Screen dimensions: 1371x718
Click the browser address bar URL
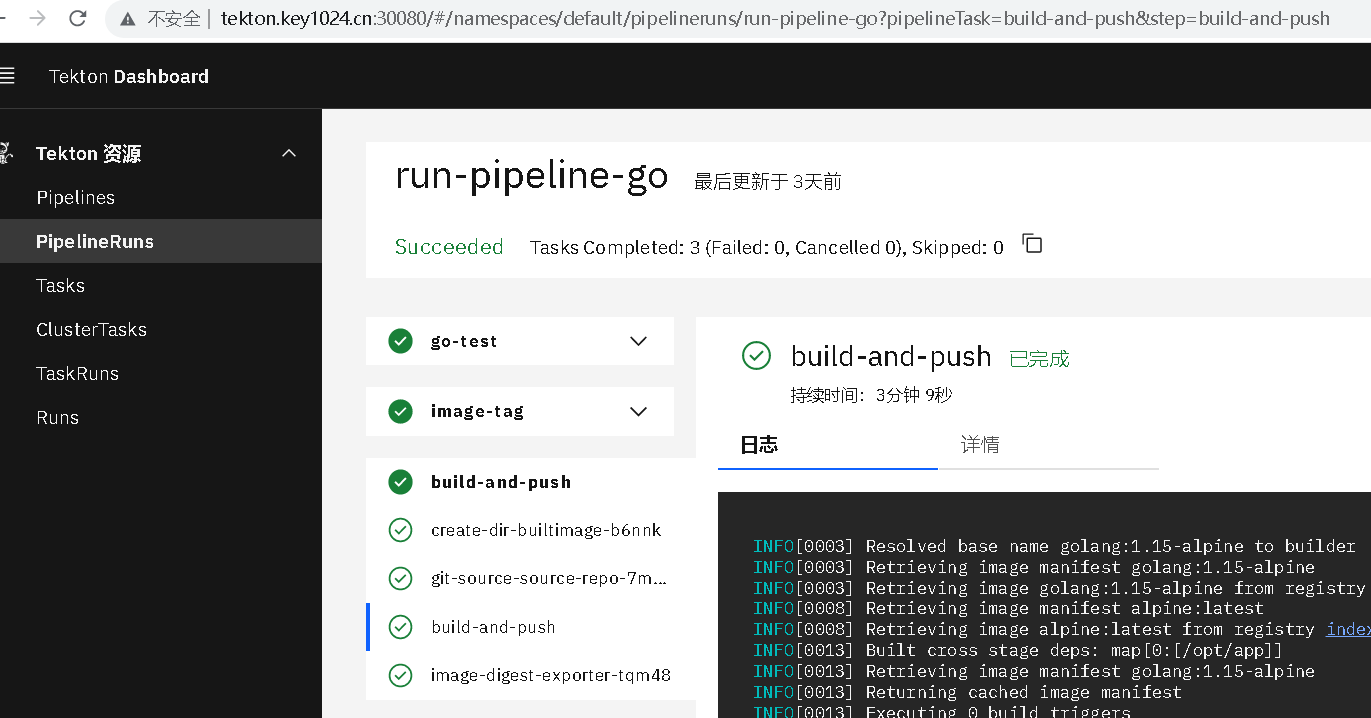pyautogui.click(x=776, y=18)
